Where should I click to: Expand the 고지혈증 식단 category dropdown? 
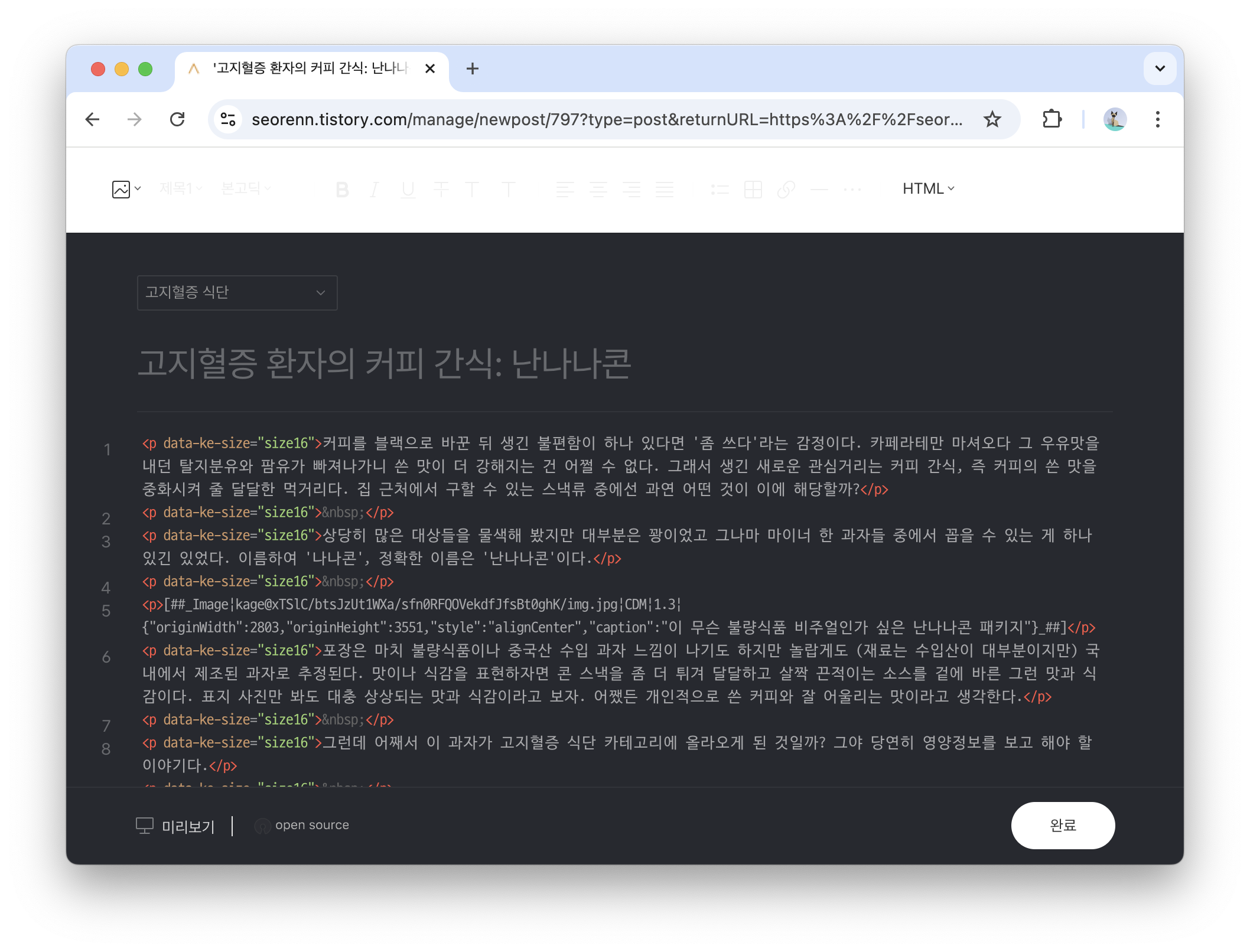click(237, 292)
